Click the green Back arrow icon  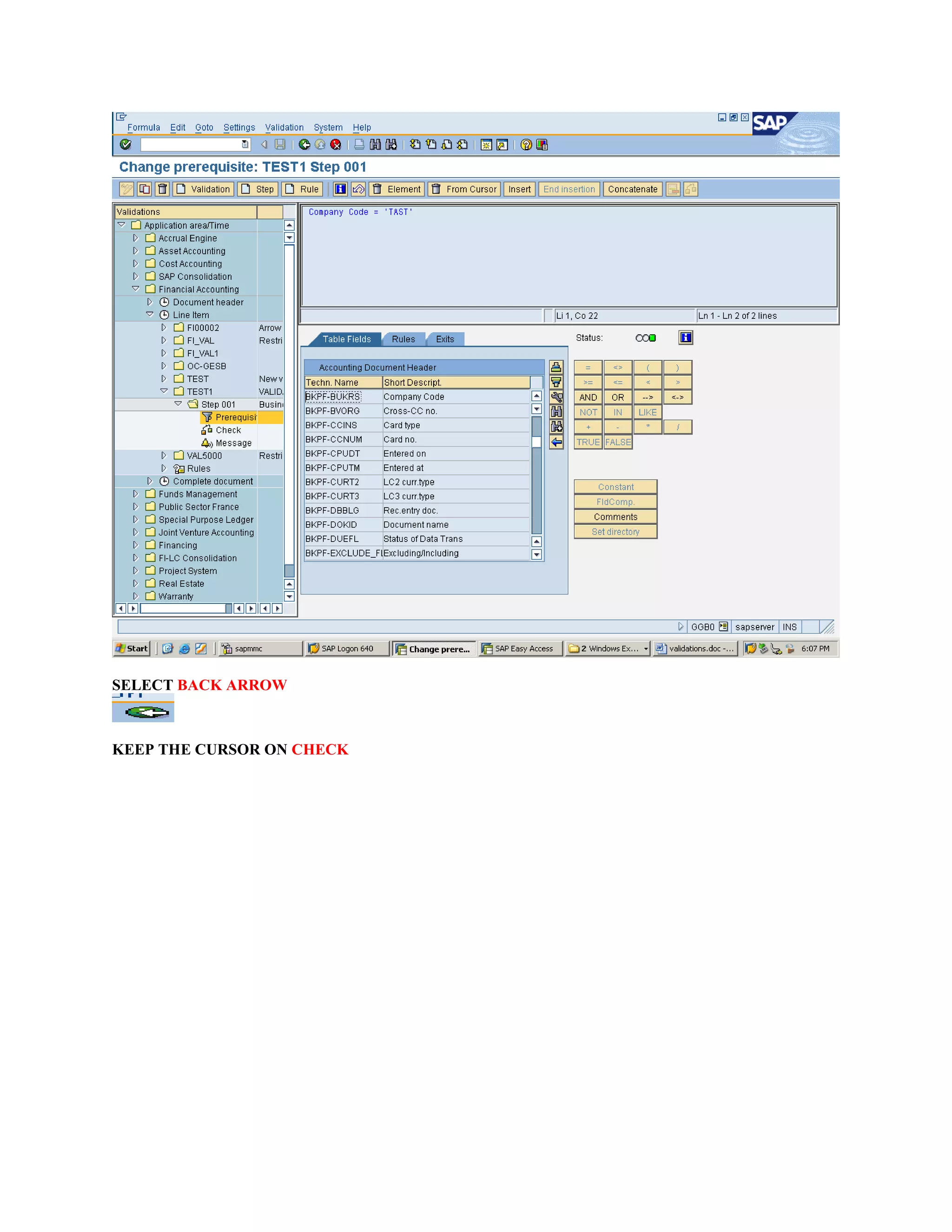(304, 145)
